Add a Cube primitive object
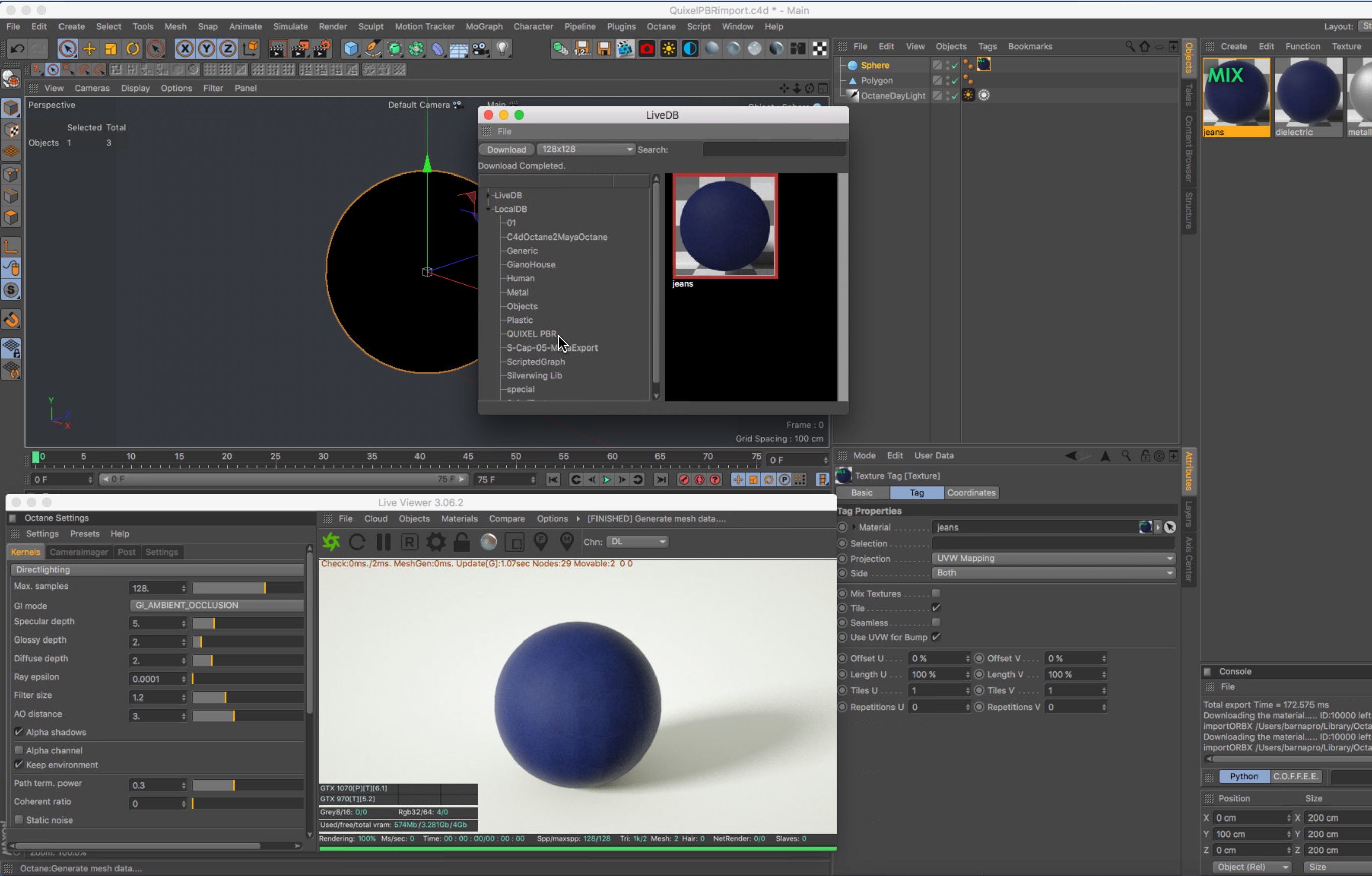This screenshot has height=876, width=1372. tap(350, 49)
